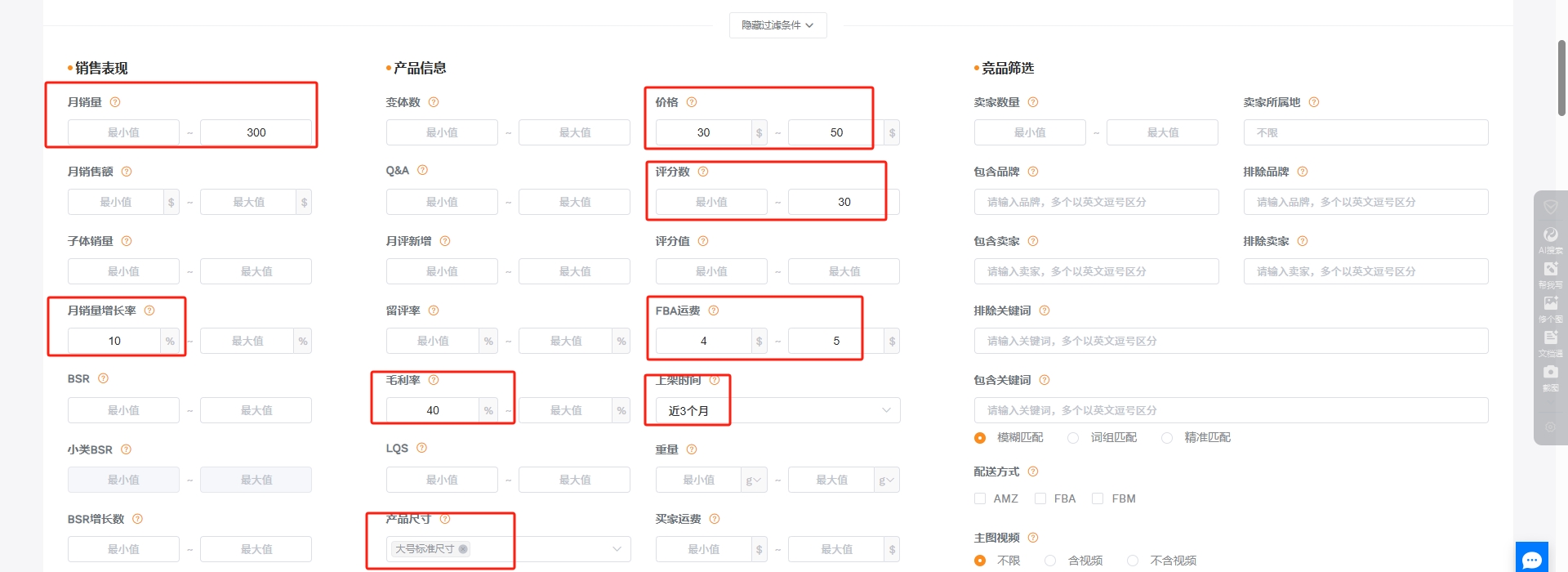This screenshot has width=1568, height=572.
Task: Click the help icon next to 月销量
Action: pyautogui.click(x=115, y=102)
